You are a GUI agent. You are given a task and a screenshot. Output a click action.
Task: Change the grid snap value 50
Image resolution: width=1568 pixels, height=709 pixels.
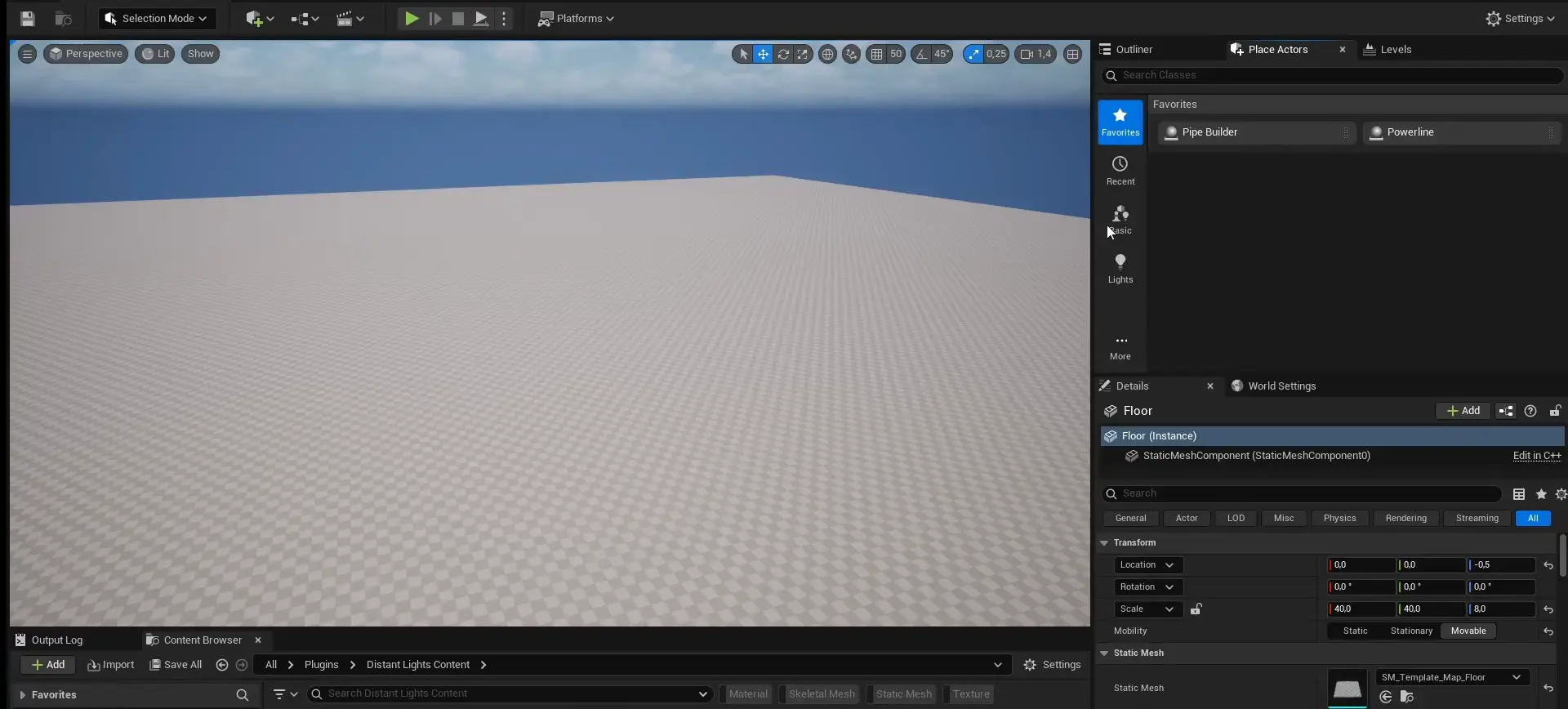(x=896, y=54)
